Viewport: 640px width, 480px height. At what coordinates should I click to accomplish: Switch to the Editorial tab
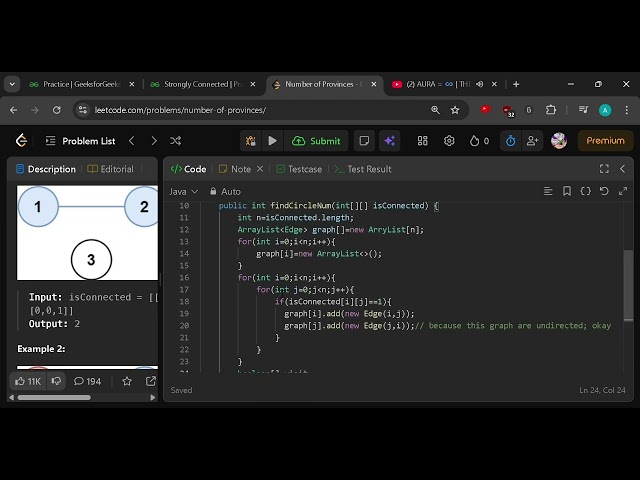pos(110,169)
